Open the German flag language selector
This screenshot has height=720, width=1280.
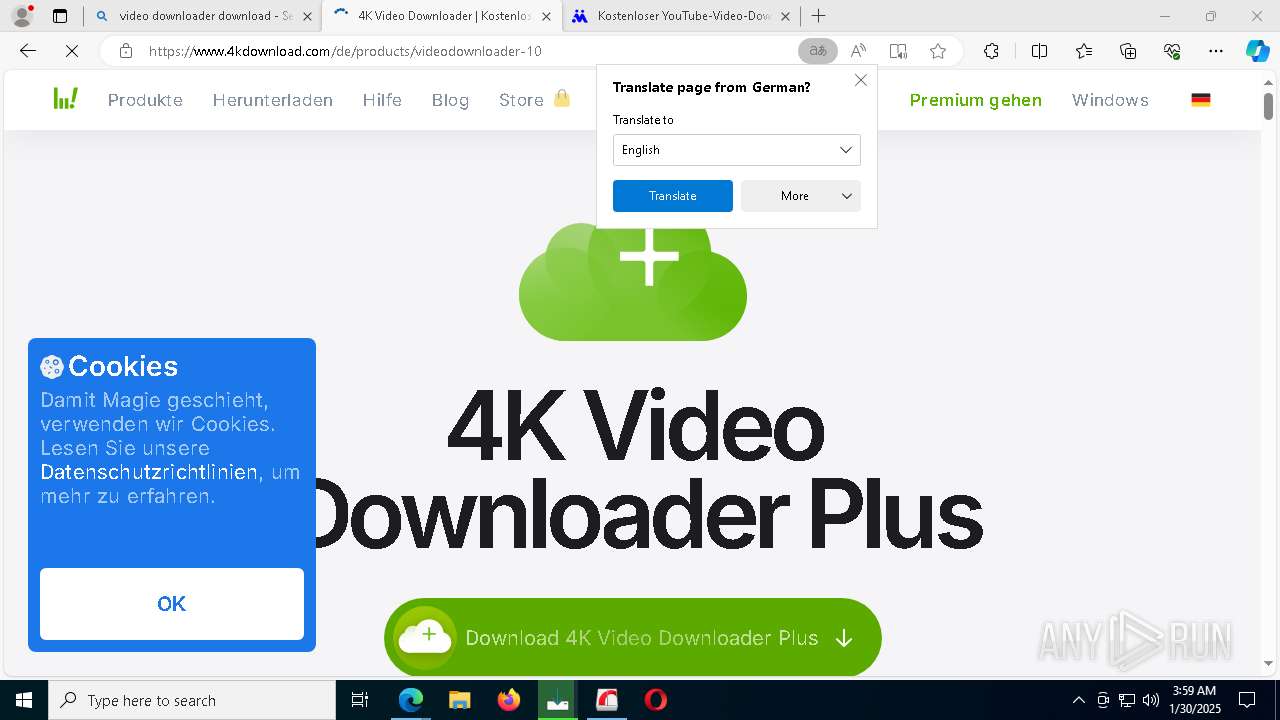point(1201,100)
